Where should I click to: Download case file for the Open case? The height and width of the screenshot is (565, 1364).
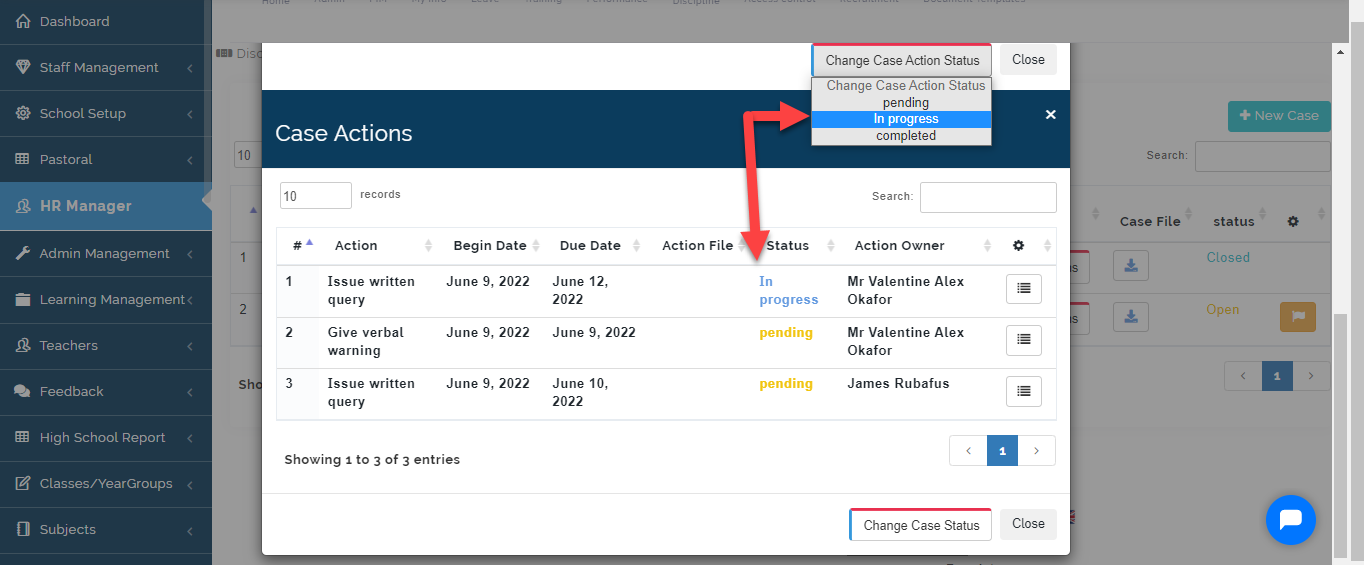[x=1131, y=316]
